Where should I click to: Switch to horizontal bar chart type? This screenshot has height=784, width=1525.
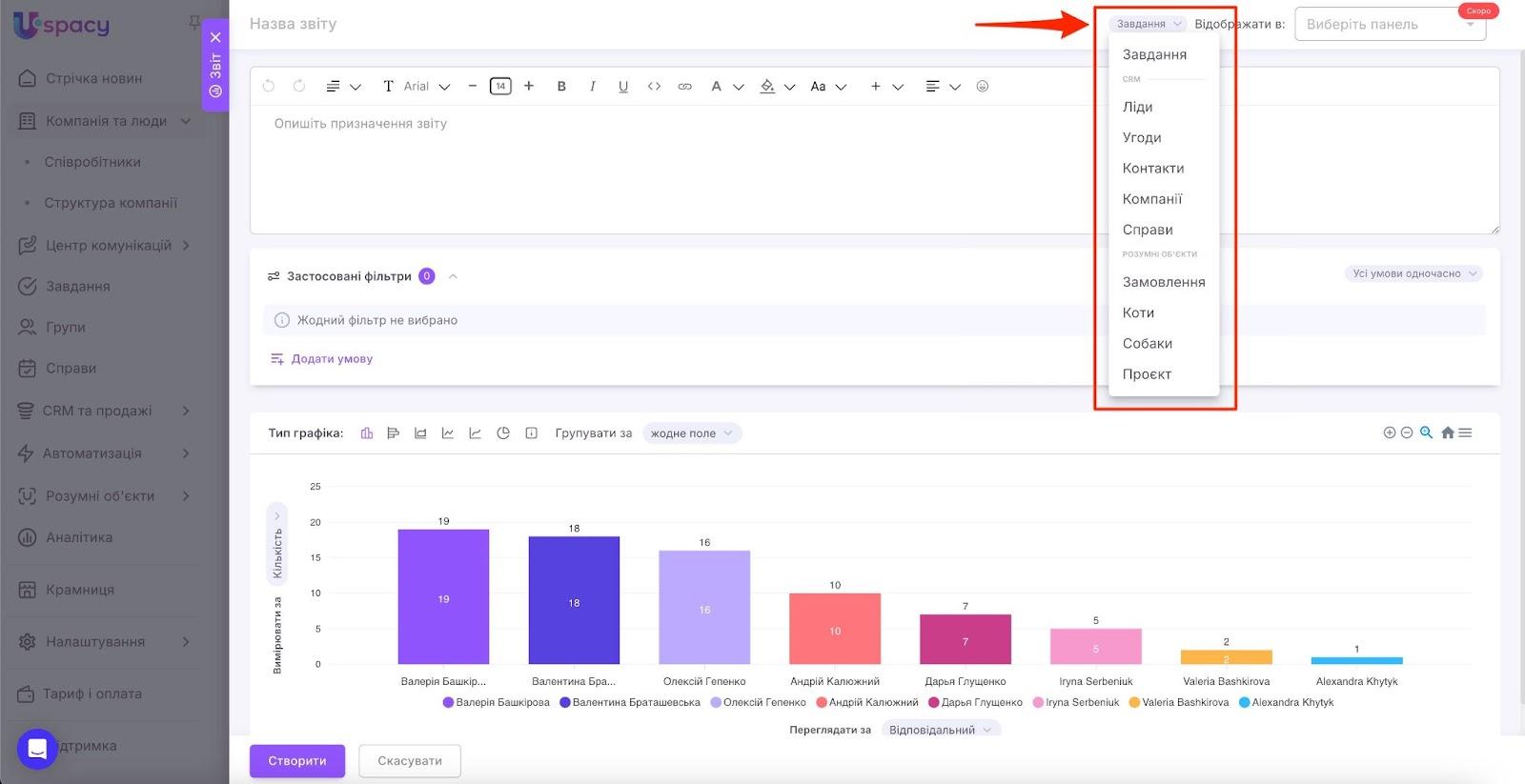[393, 433]
